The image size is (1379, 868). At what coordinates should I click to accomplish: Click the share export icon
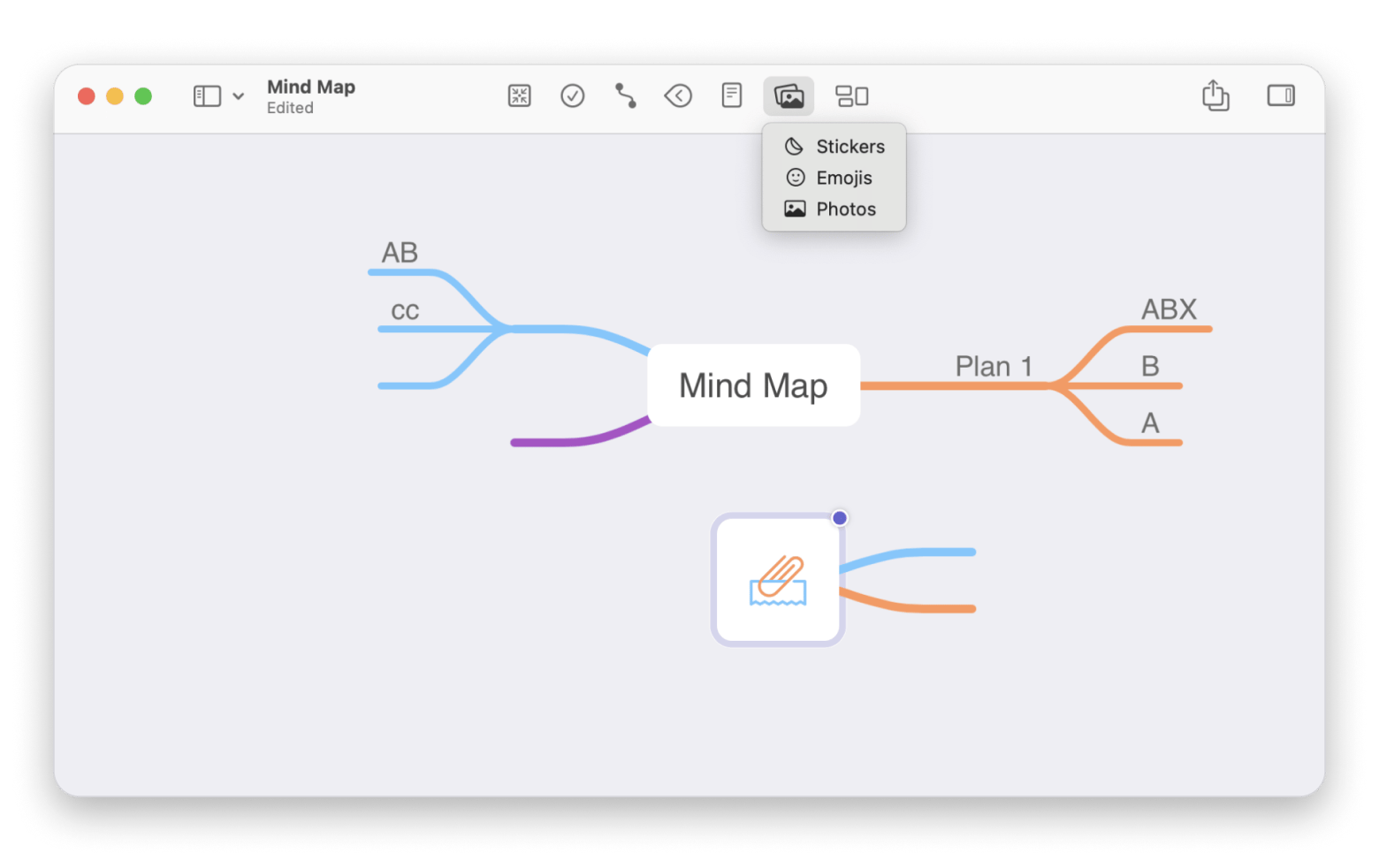tap(1215, 95)
